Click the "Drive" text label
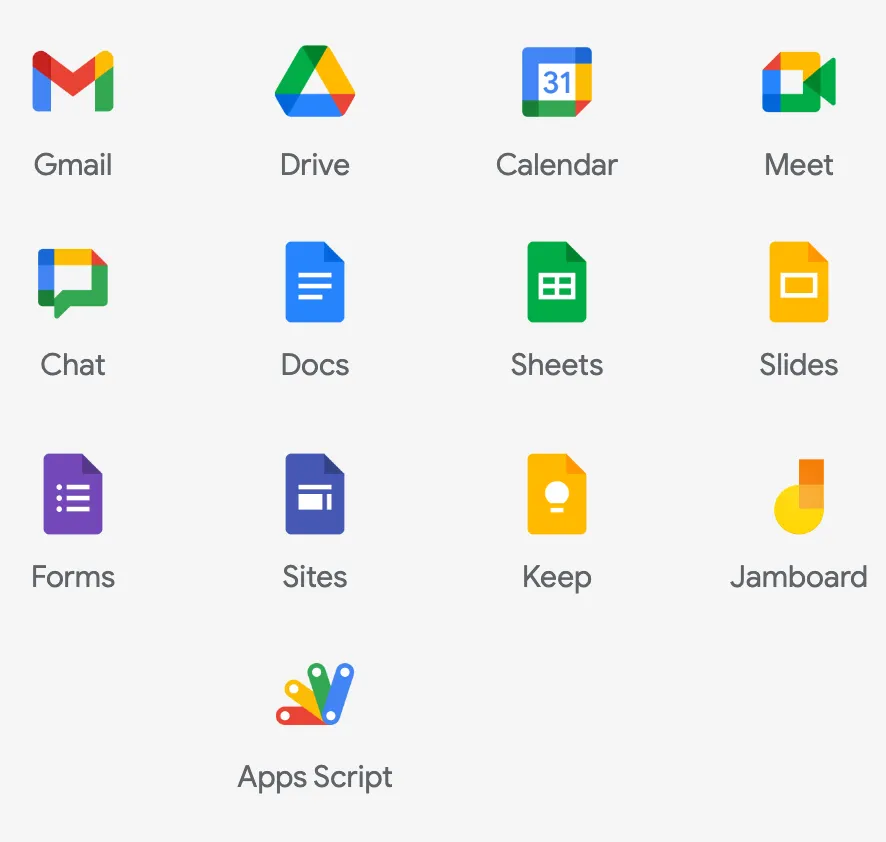 click(315, 165)
